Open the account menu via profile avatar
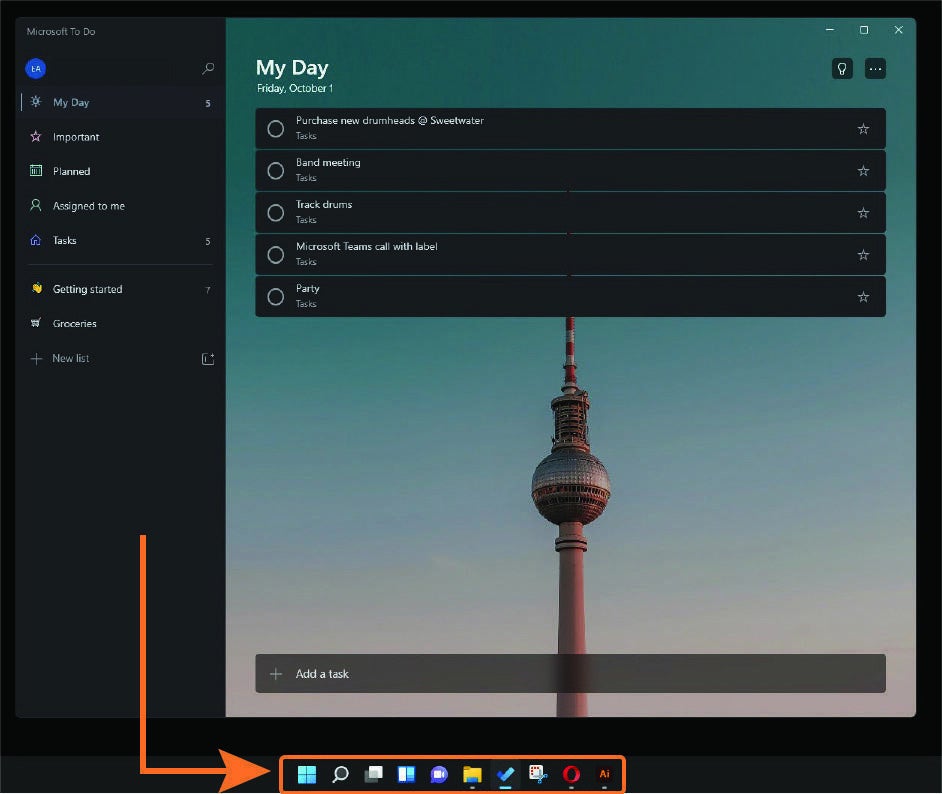 tap(36, 69)
